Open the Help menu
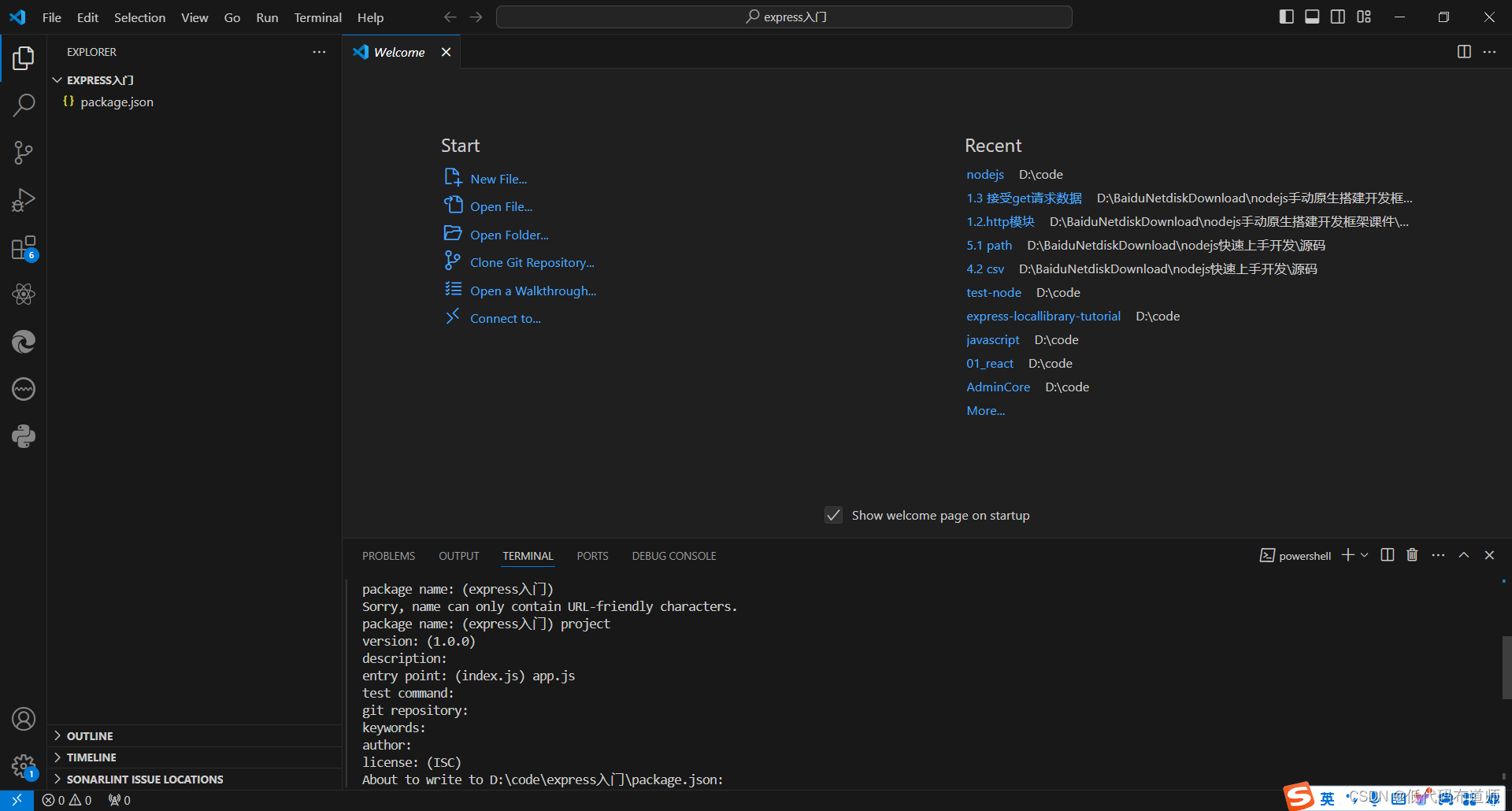The width and height of the screenshot is (1512, 811). pos(370,17)
